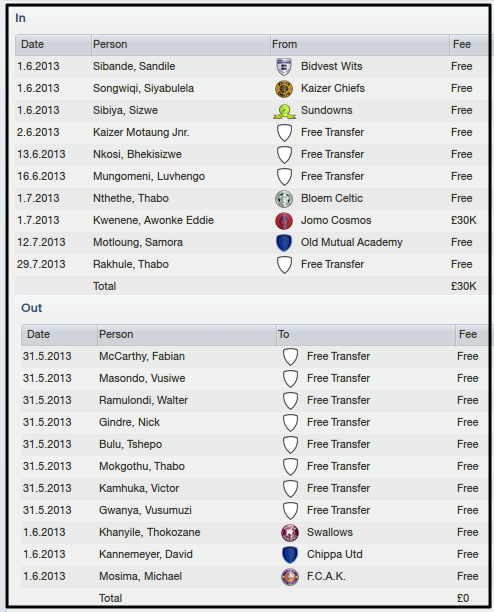The height and width of the screenshot is (612, 494).
Task: Click the Swallows club crest
Action: point(290,533)
